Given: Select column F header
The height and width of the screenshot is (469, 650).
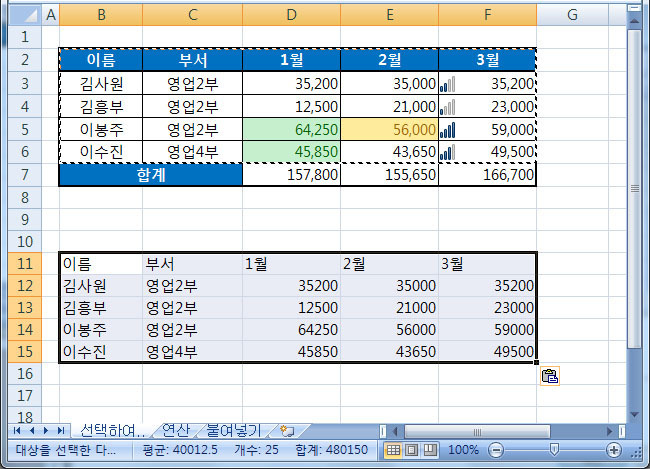Looking at the screenshot, I should pyautogui.click(x=488, y=15).
